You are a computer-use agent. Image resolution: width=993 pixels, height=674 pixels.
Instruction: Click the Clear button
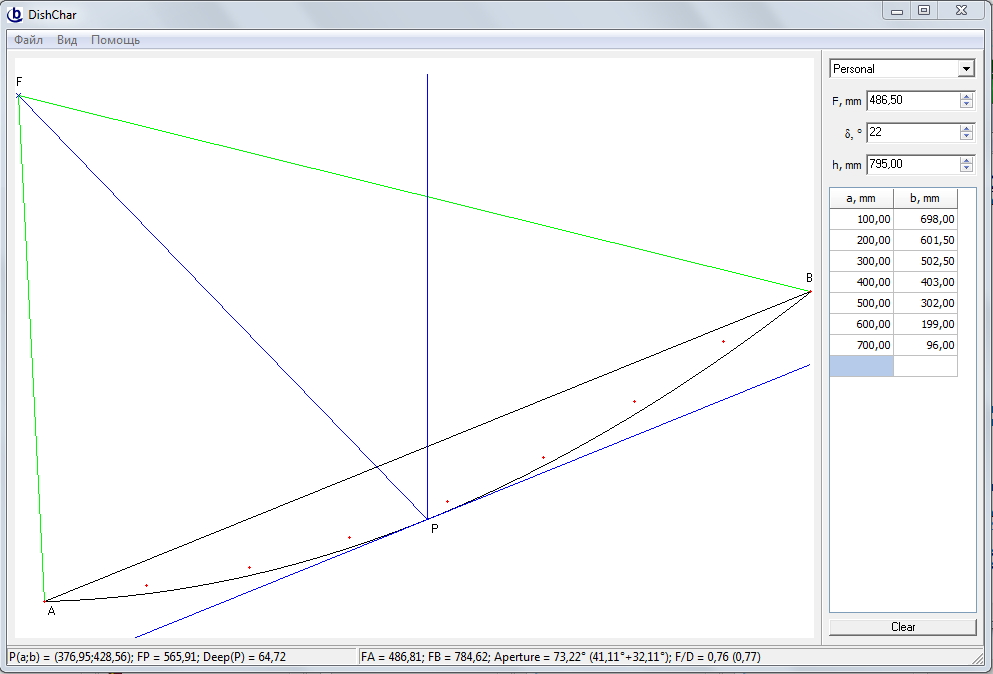902,626
